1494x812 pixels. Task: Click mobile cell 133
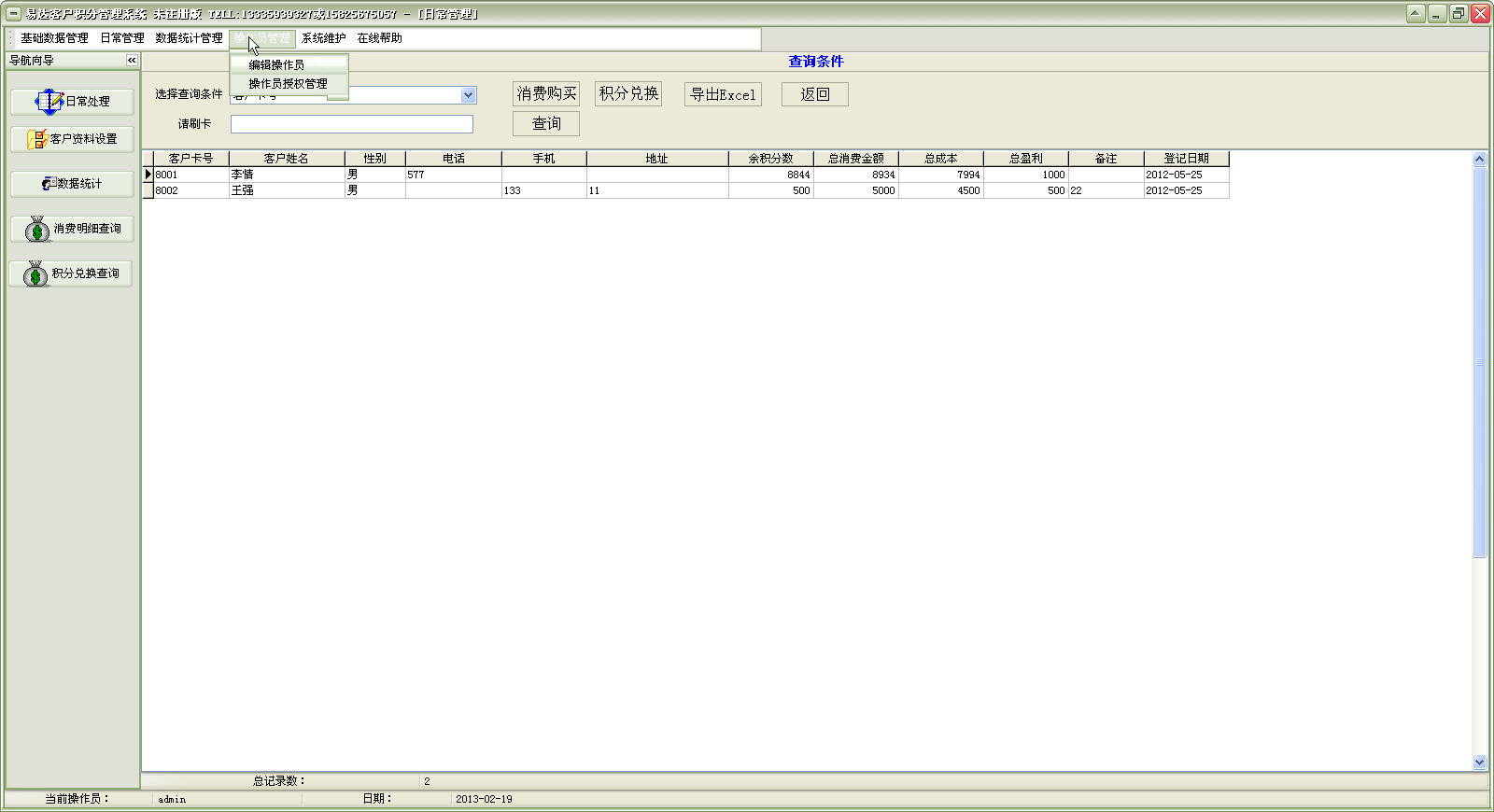pos(543,190)
